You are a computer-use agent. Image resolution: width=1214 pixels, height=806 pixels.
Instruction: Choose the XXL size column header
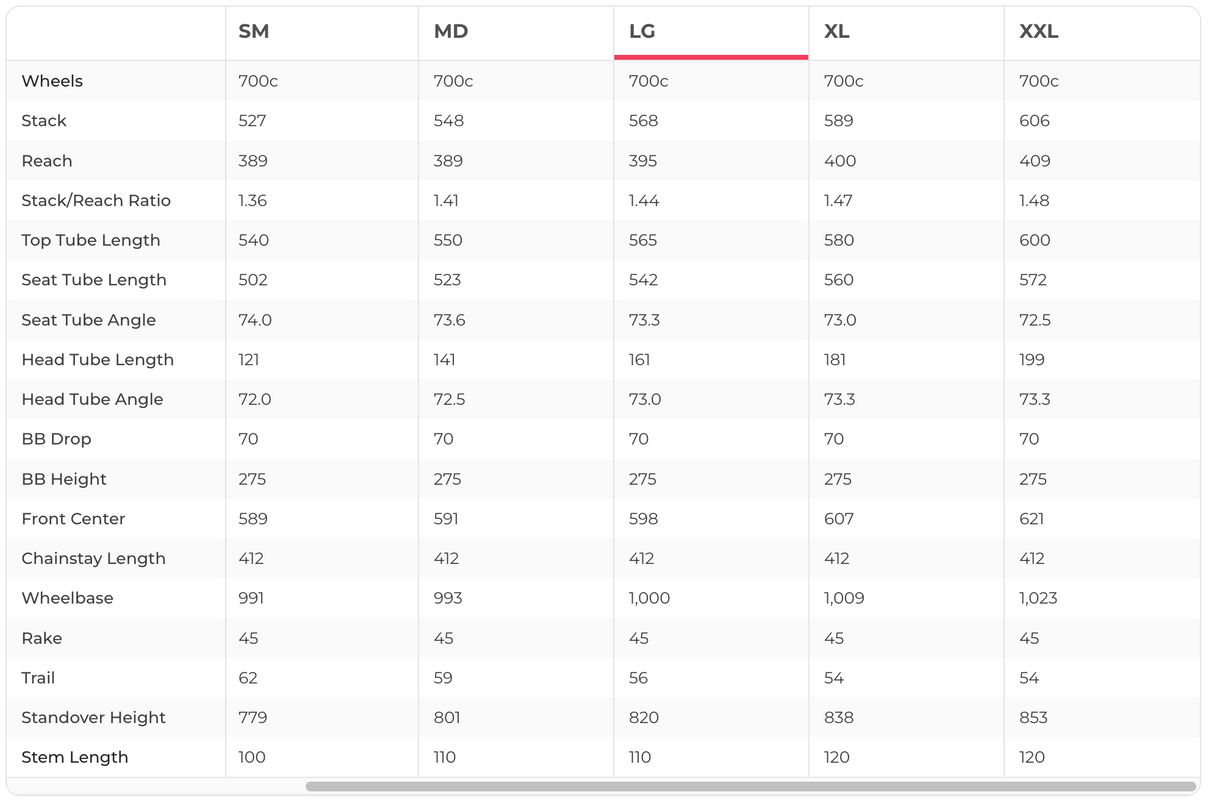pos(1038,32)
